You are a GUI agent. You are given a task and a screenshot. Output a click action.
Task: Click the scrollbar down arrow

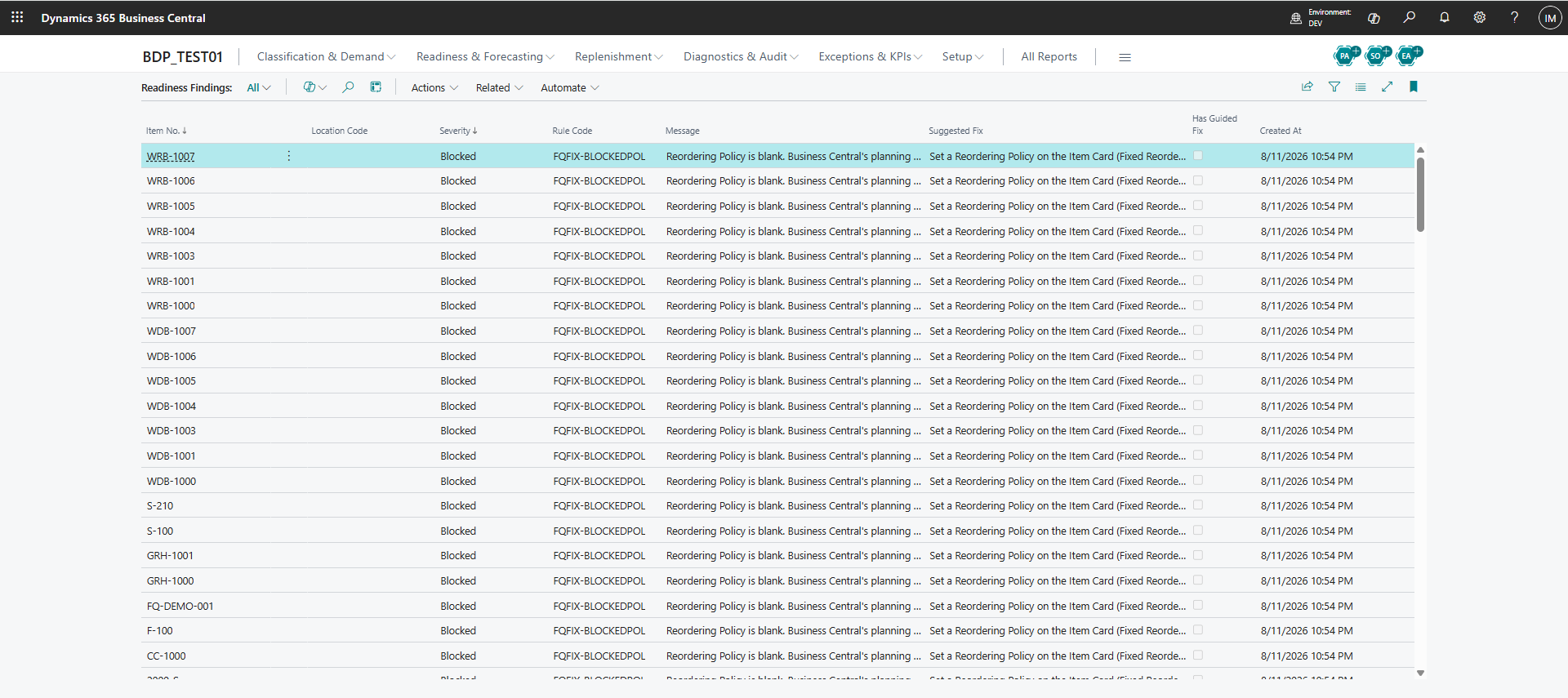1420,673
